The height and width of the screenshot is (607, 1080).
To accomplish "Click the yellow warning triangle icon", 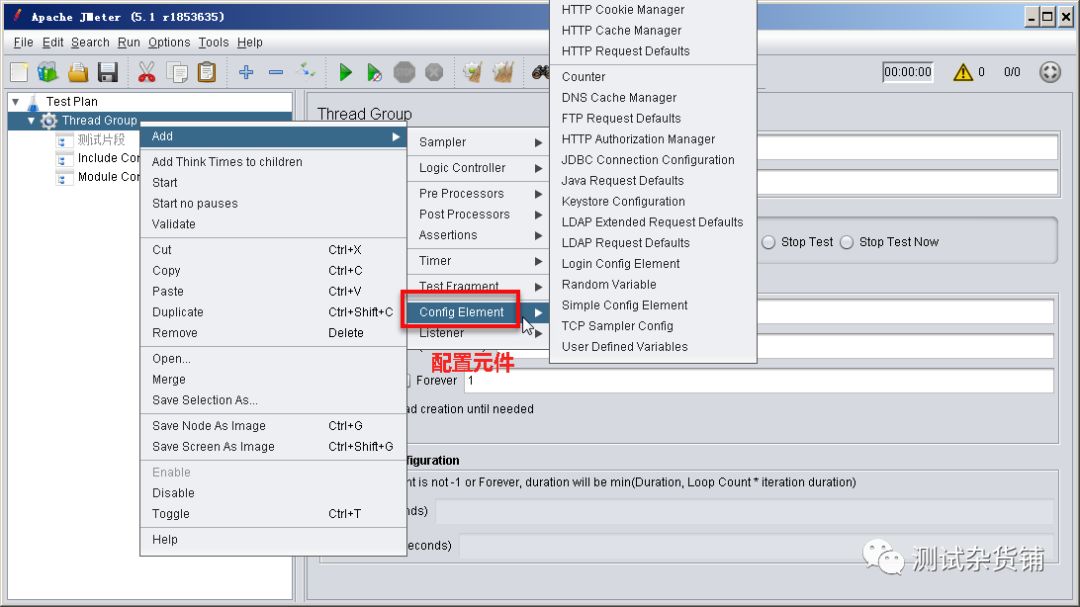I will pyautogui.click(x=963, y=72).
